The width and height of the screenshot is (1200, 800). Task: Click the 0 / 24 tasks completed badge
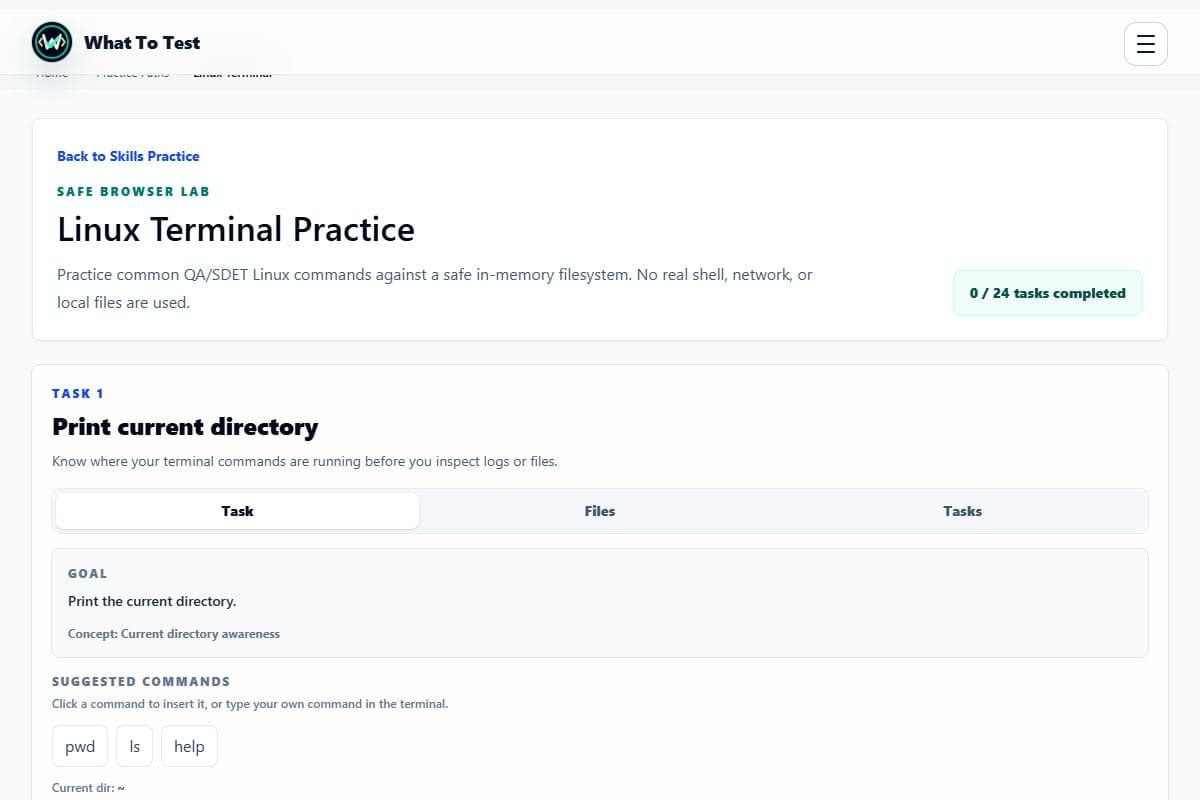pyautogui.click(x=1048, y=293)
